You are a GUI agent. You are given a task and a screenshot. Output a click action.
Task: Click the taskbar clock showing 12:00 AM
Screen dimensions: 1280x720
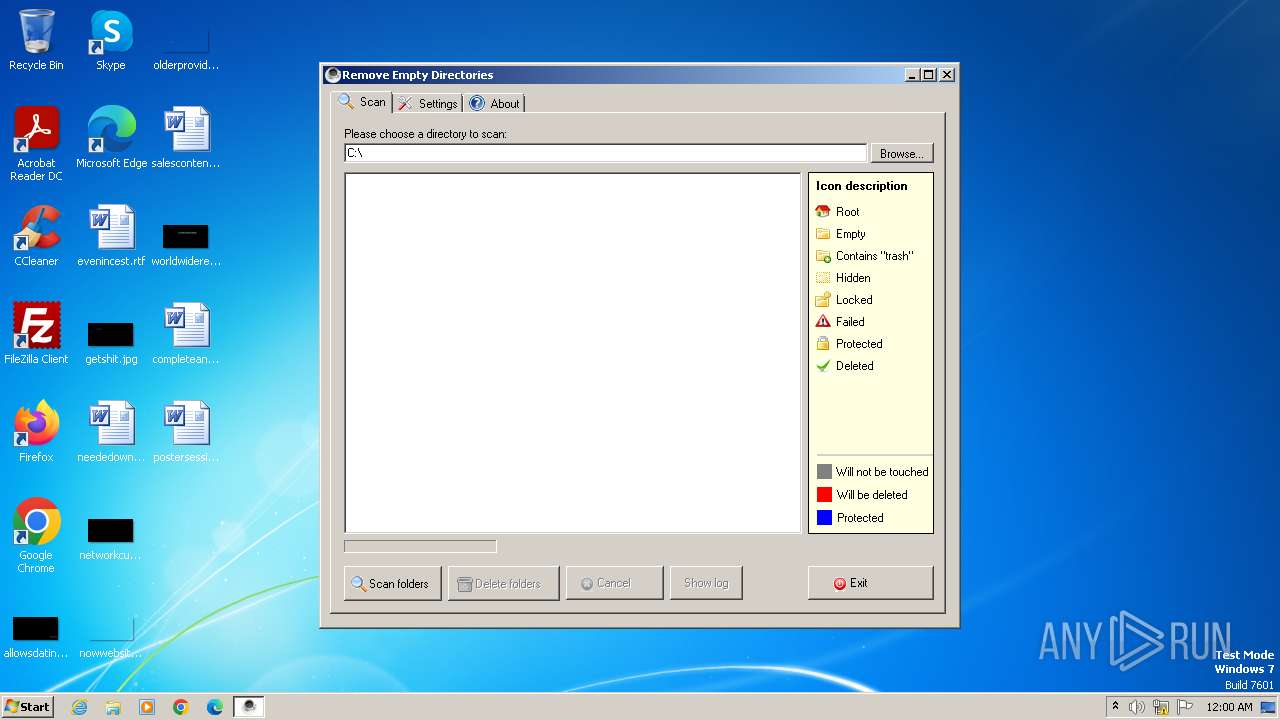1229,707
